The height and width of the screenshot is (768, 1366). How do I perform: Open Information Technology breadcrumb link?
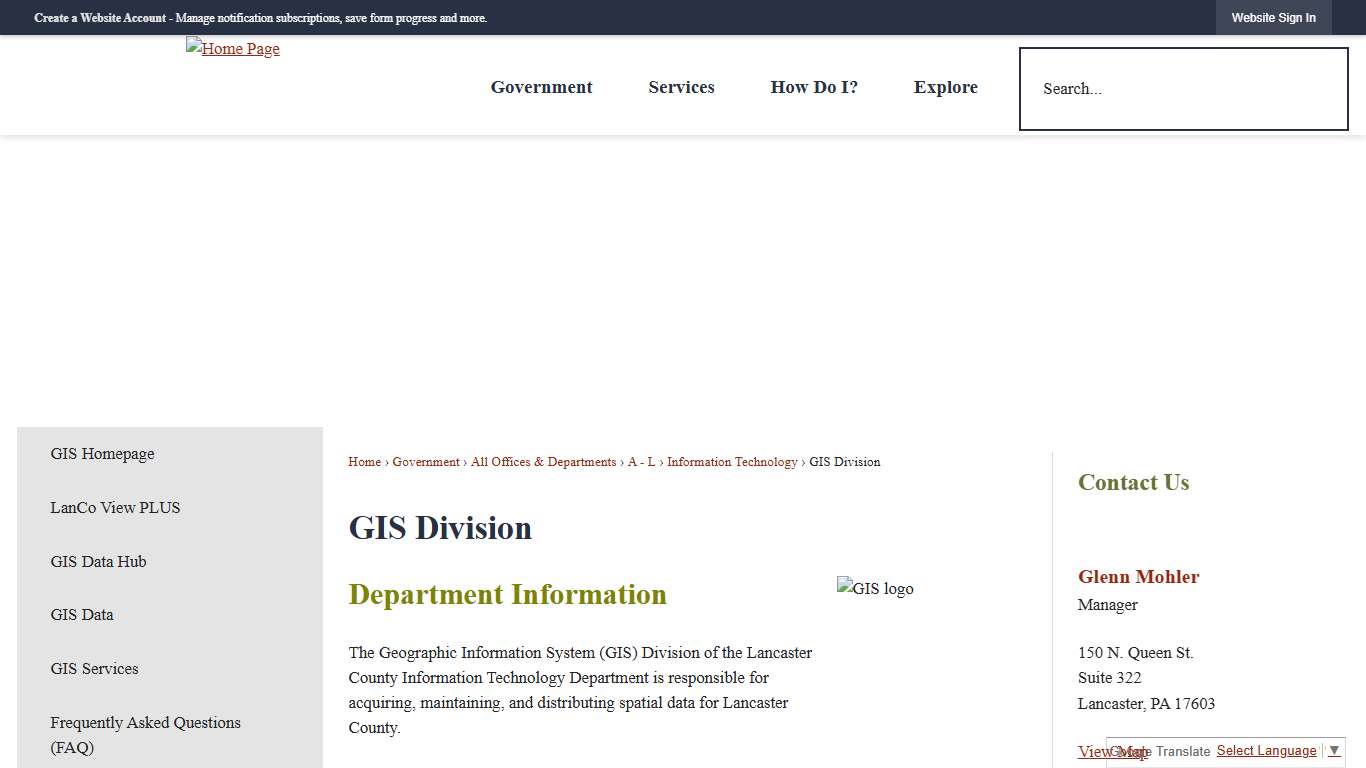(732, 462)
